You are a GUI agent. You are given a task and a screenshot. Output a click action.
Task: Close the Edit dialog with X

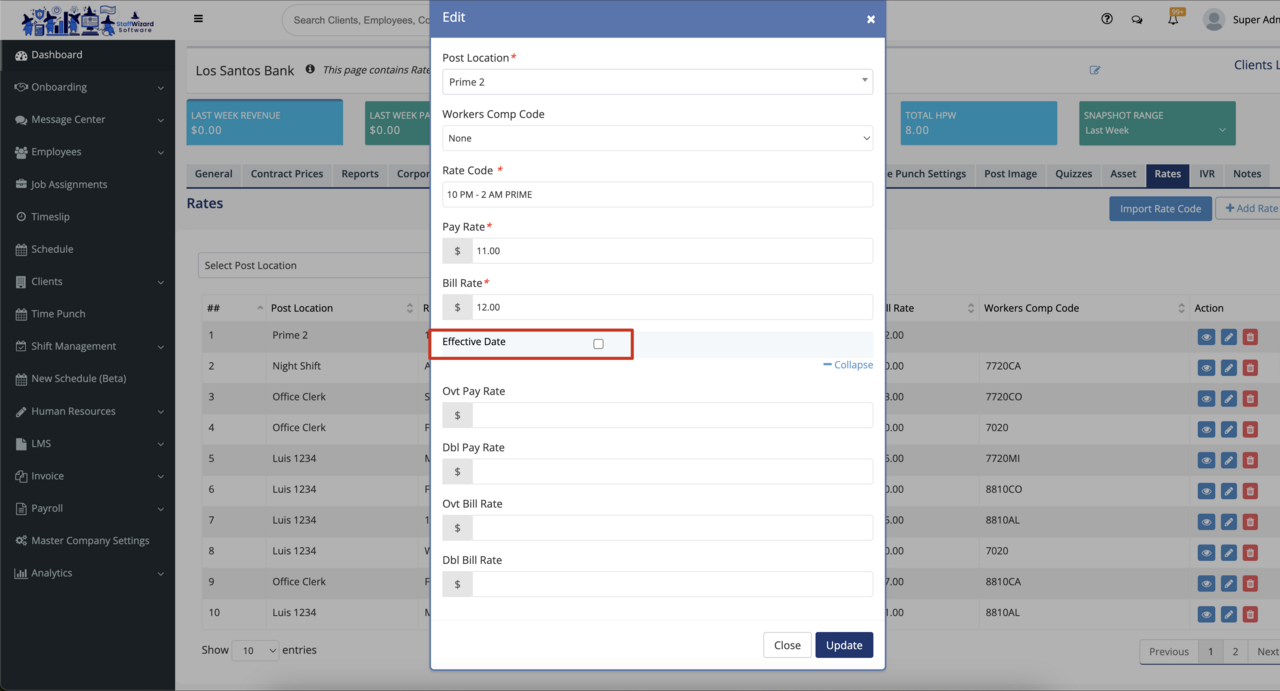pyautogui.click(x=870, y=19)
